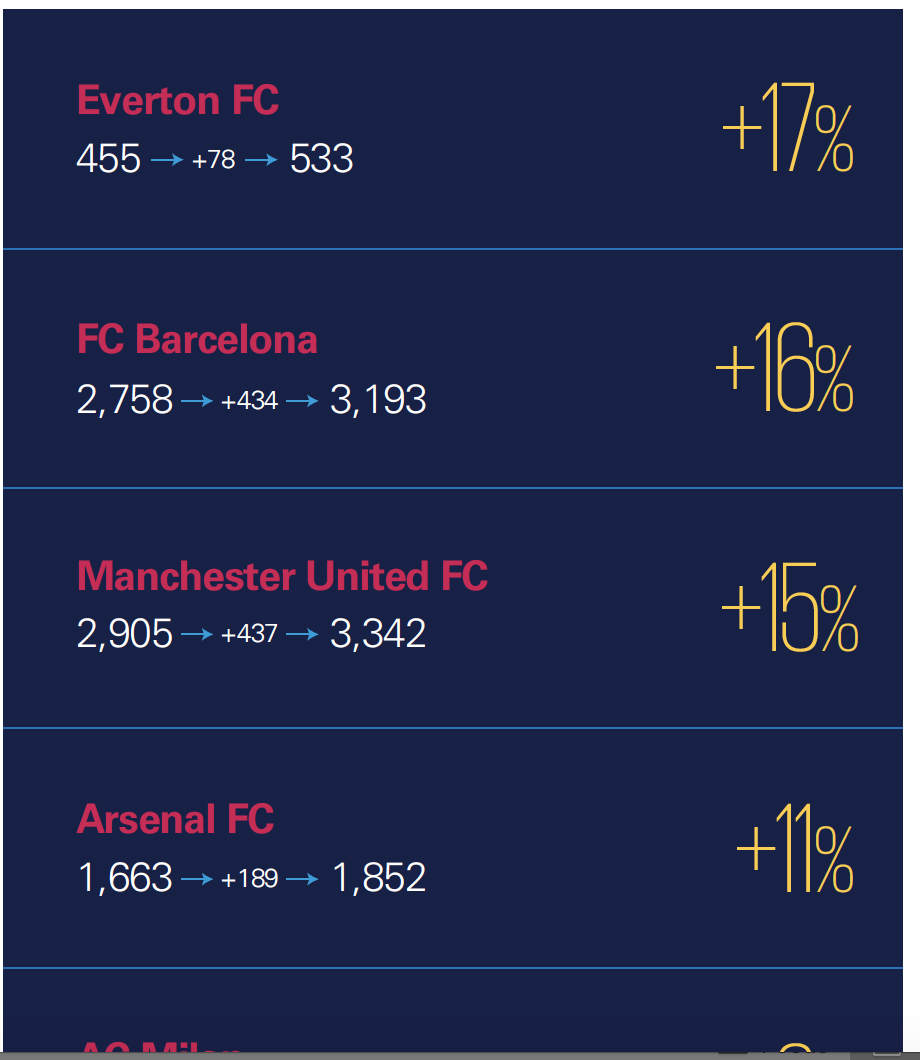Click the arrow between 2,758 and +434
The height and width of the screenshot is (1060, 920).
197,401
